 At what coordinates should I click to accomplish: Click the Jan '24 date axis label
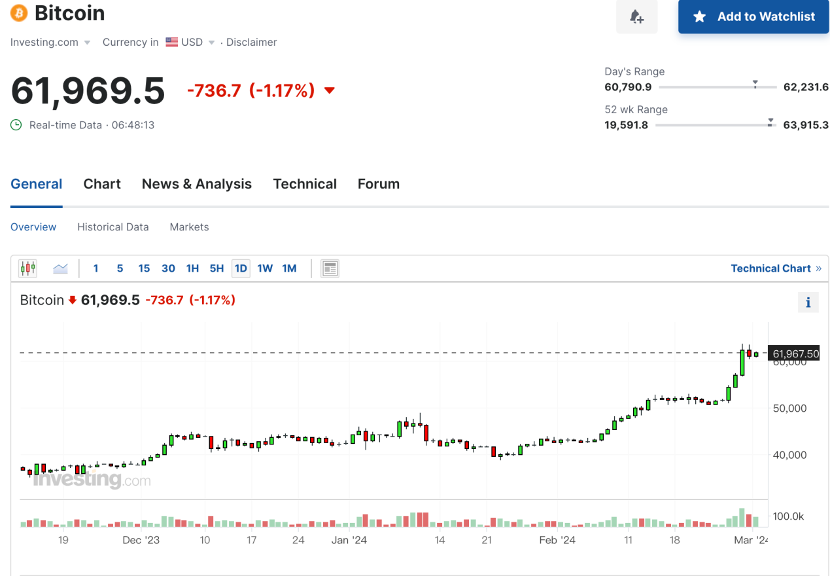pos(349,540)
